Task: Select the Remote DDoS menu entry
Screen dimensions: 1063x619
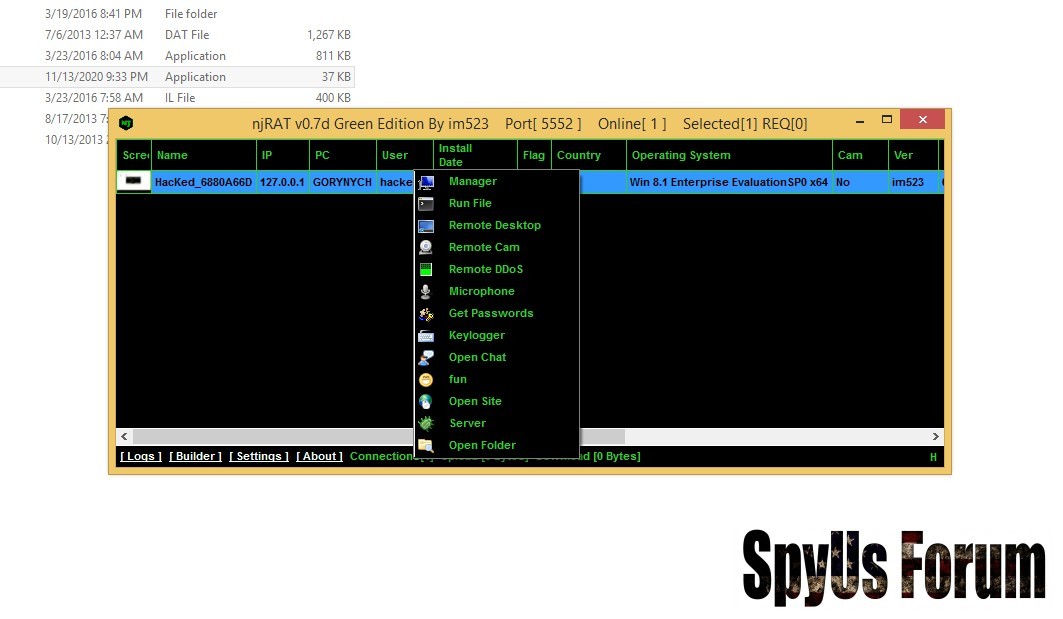Action: (x=485, y=270)
